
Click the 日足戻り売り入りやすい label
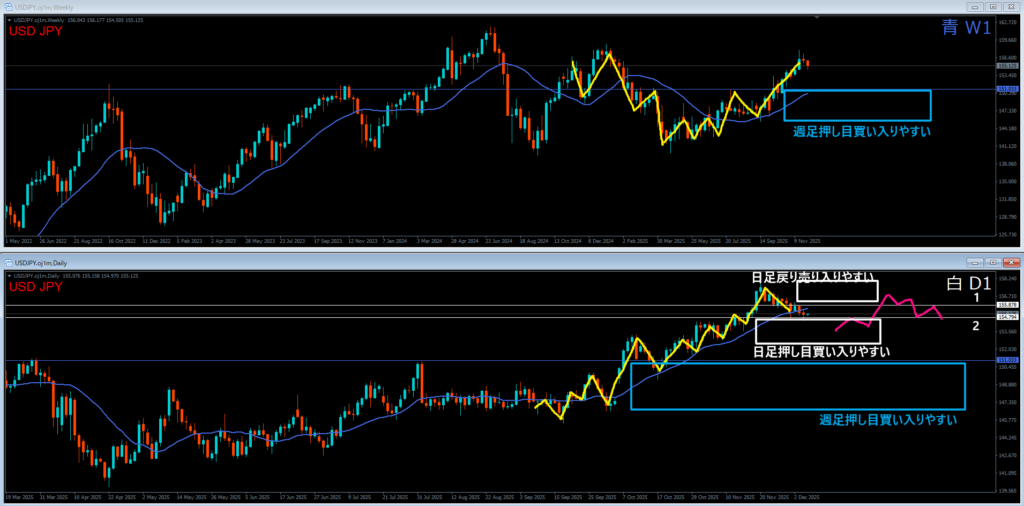[814, 277]
